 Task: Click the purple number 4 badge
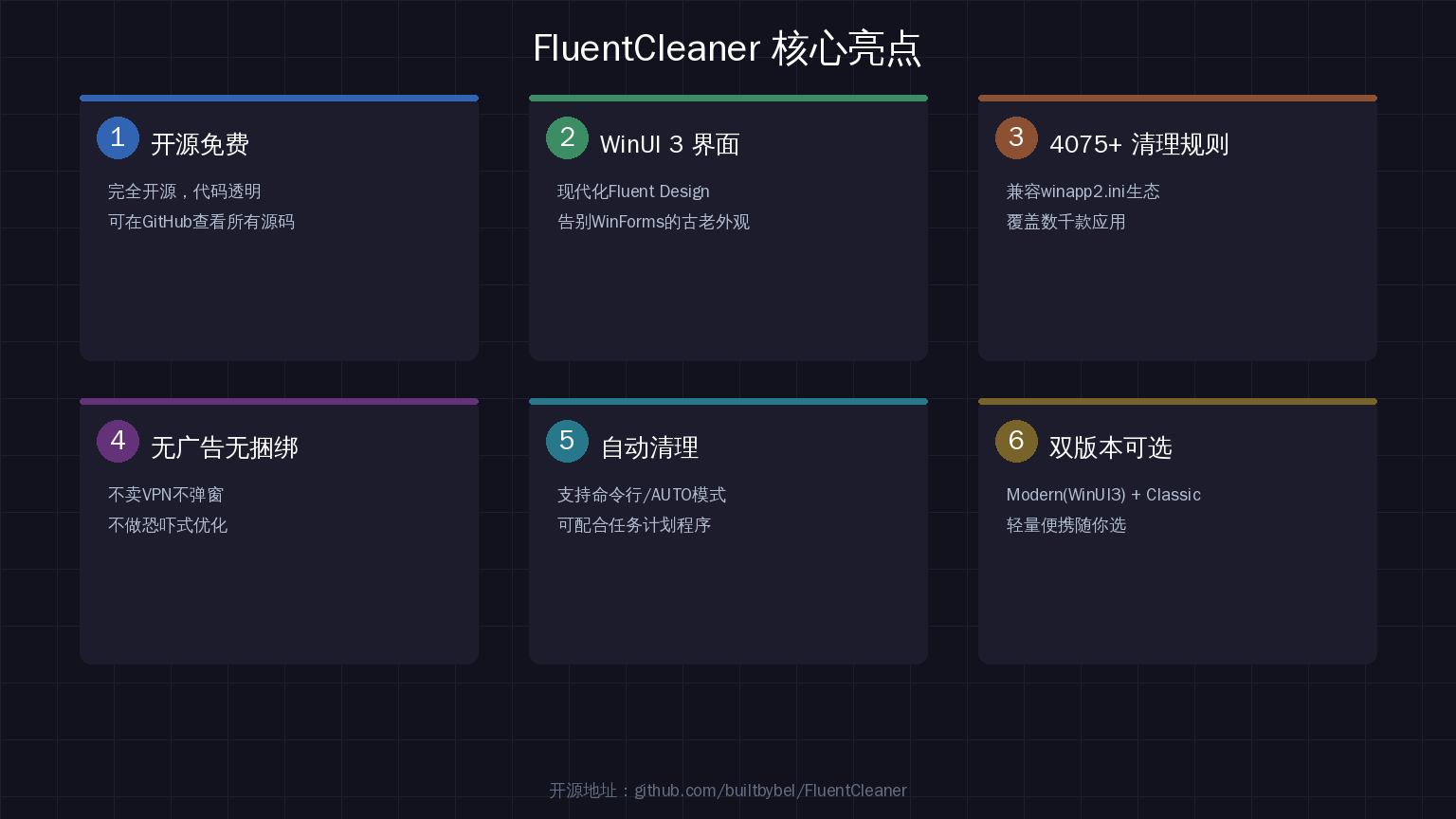pyautogui.click(x=118, y=441)
